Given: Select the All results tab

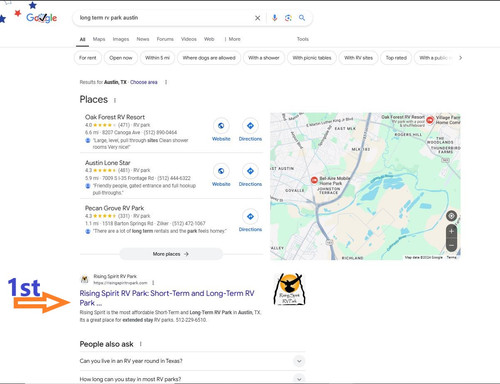Looking at the screenshot, I should (x=82, y=39).
